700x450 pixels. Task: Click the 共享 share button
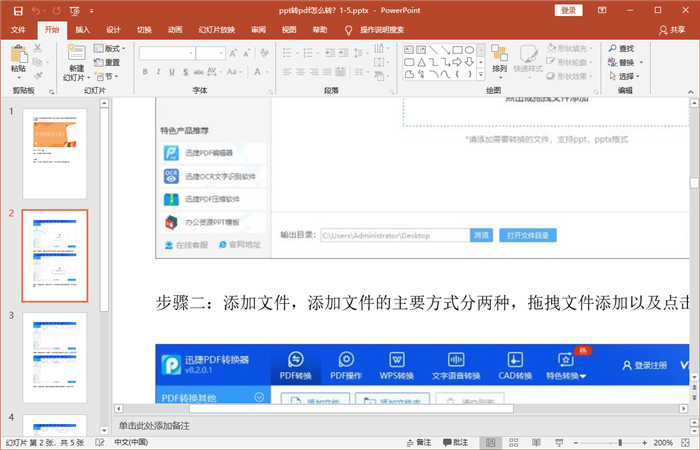pos(672,30)
